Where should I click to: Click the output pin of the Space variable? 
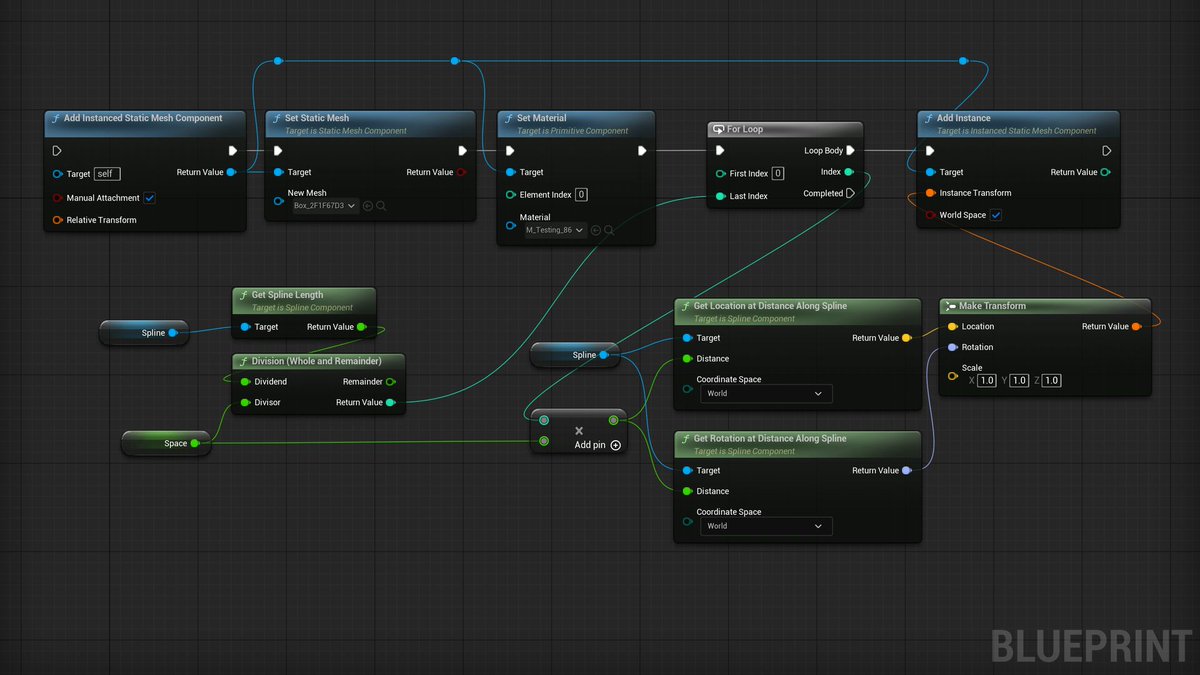pyautogui.click(x=195, y=443)
